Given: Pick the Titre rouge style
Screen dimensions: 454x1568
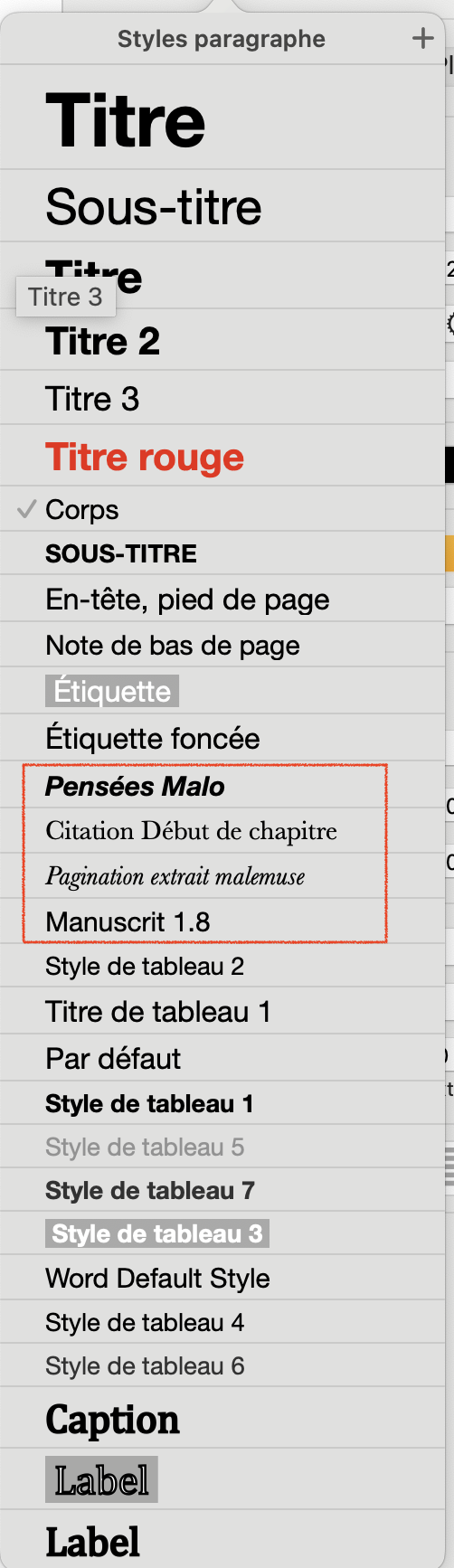Looking at the screenshot, I should [222, 456].
